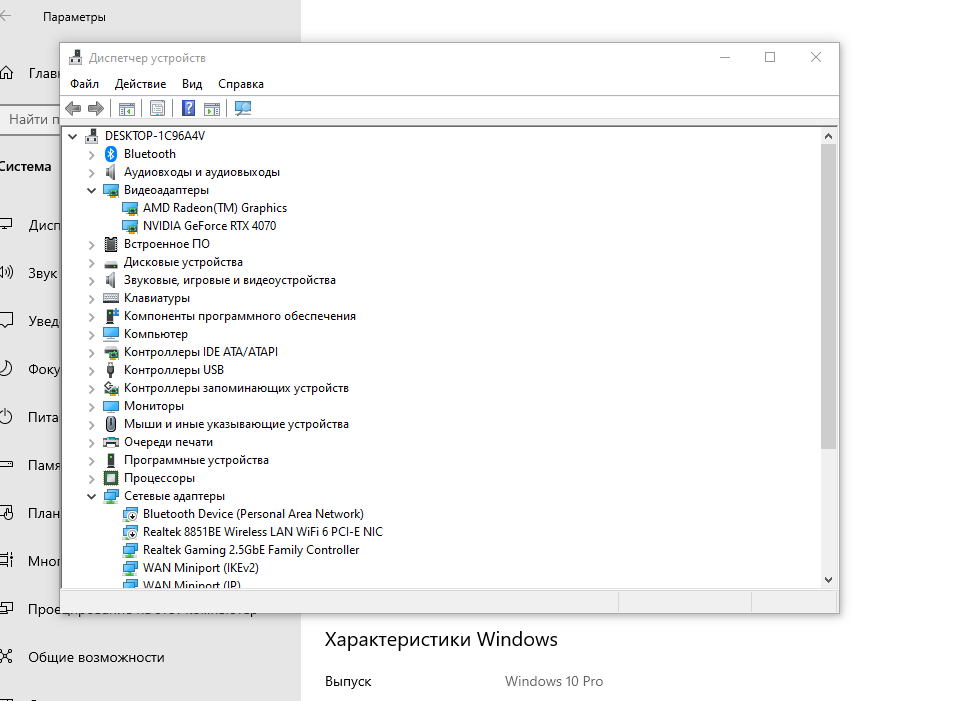
Task: Expand the Процессоры category
Action: 92,479
